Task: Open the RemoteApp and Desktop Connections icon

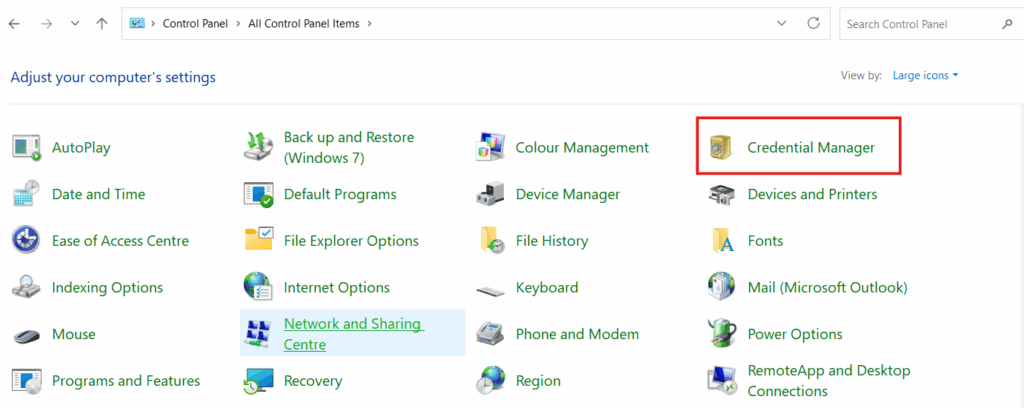Action: pyautogui.click(x=722, y=381)
